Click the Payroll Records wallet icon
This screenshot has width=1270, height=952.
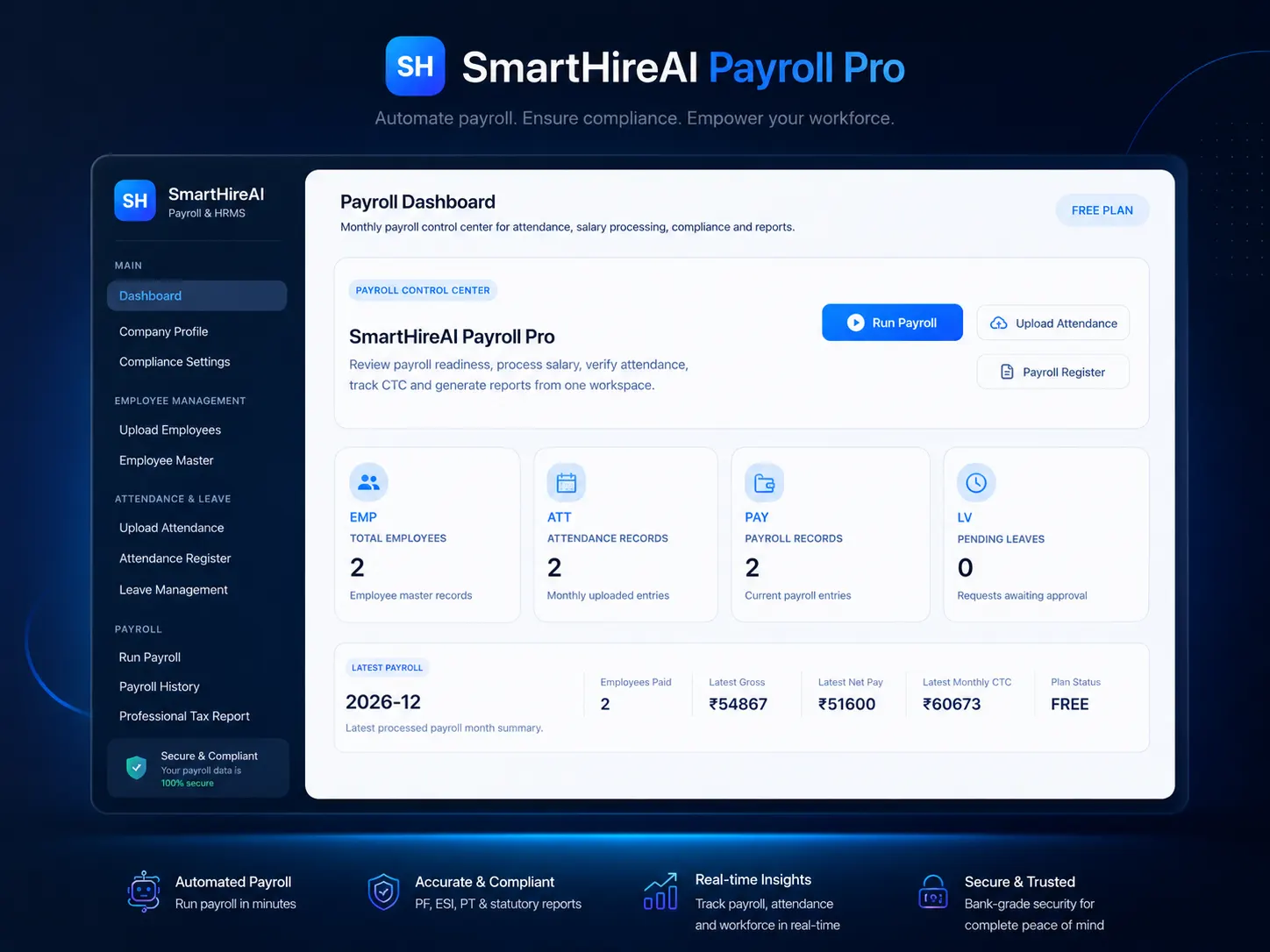[x=764, y=482]
